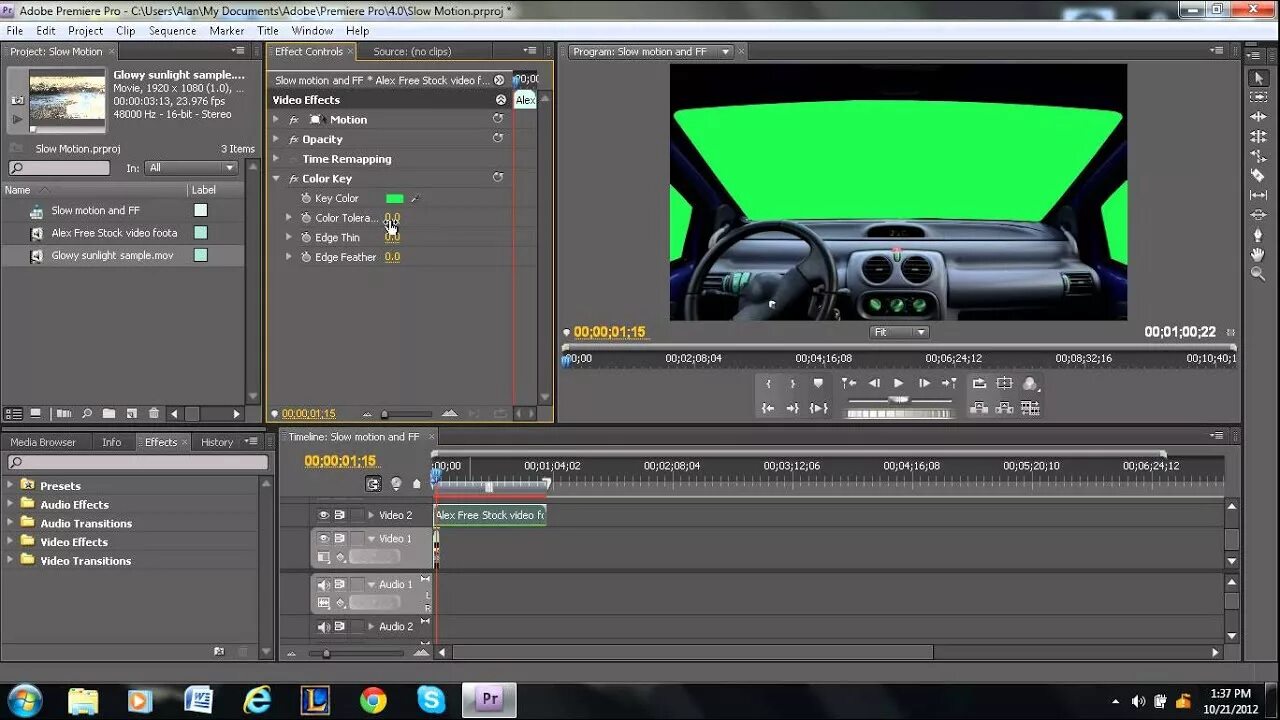
Task: Expand the Audio Transitions folder
Action: pyautogui.click(x=11, y=523)
